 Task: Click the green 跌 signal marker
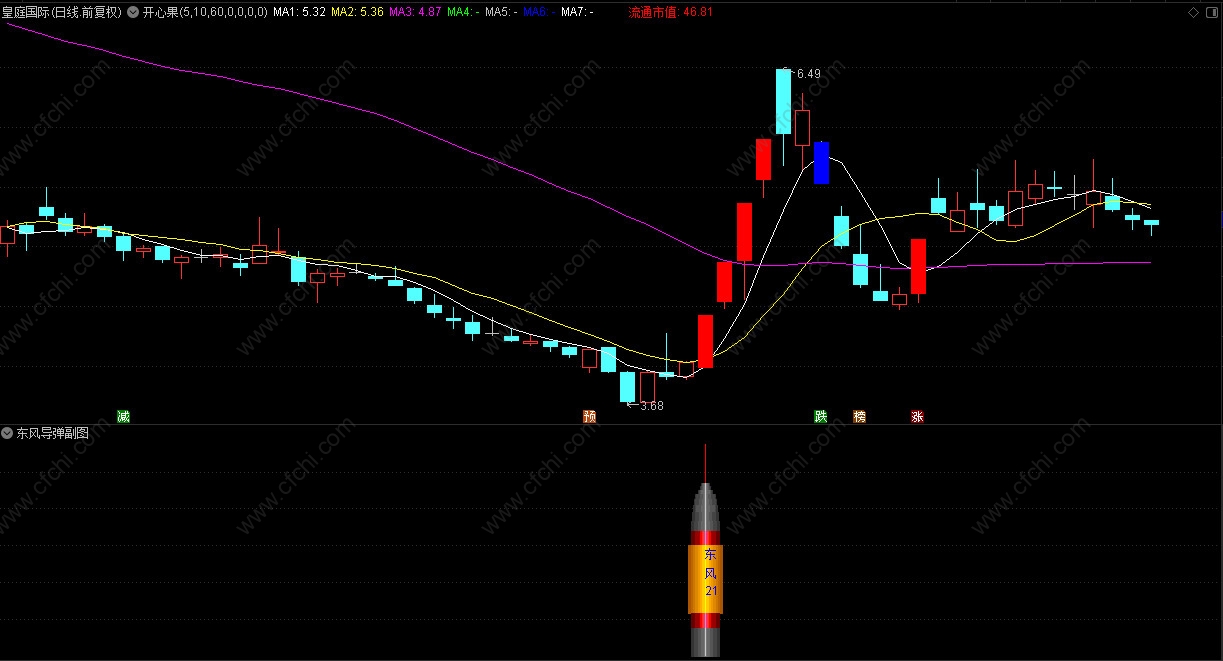coord(821,416)
